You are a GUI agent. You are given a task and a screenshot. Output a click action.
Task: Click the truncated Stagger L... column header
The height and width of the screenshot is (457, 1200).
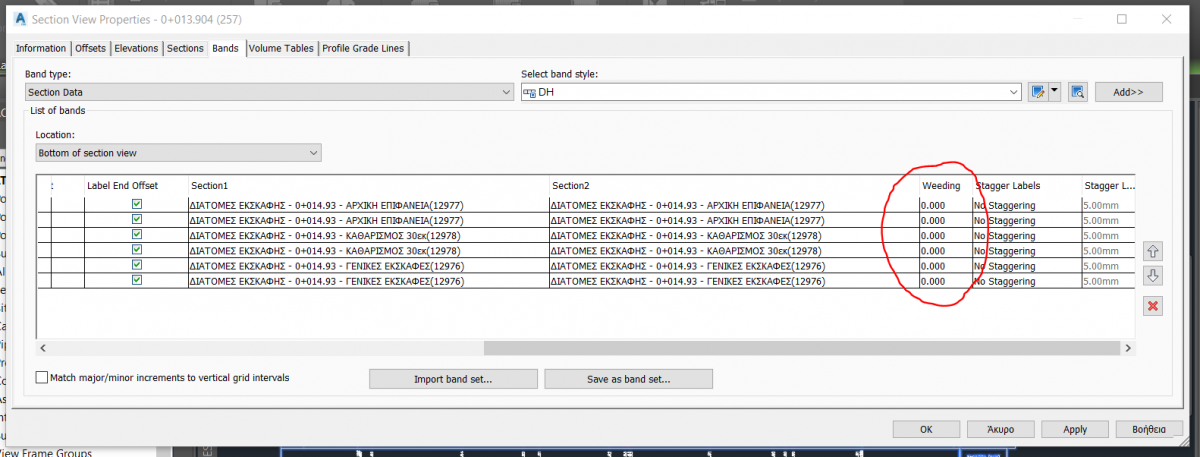coord(1108,185)
